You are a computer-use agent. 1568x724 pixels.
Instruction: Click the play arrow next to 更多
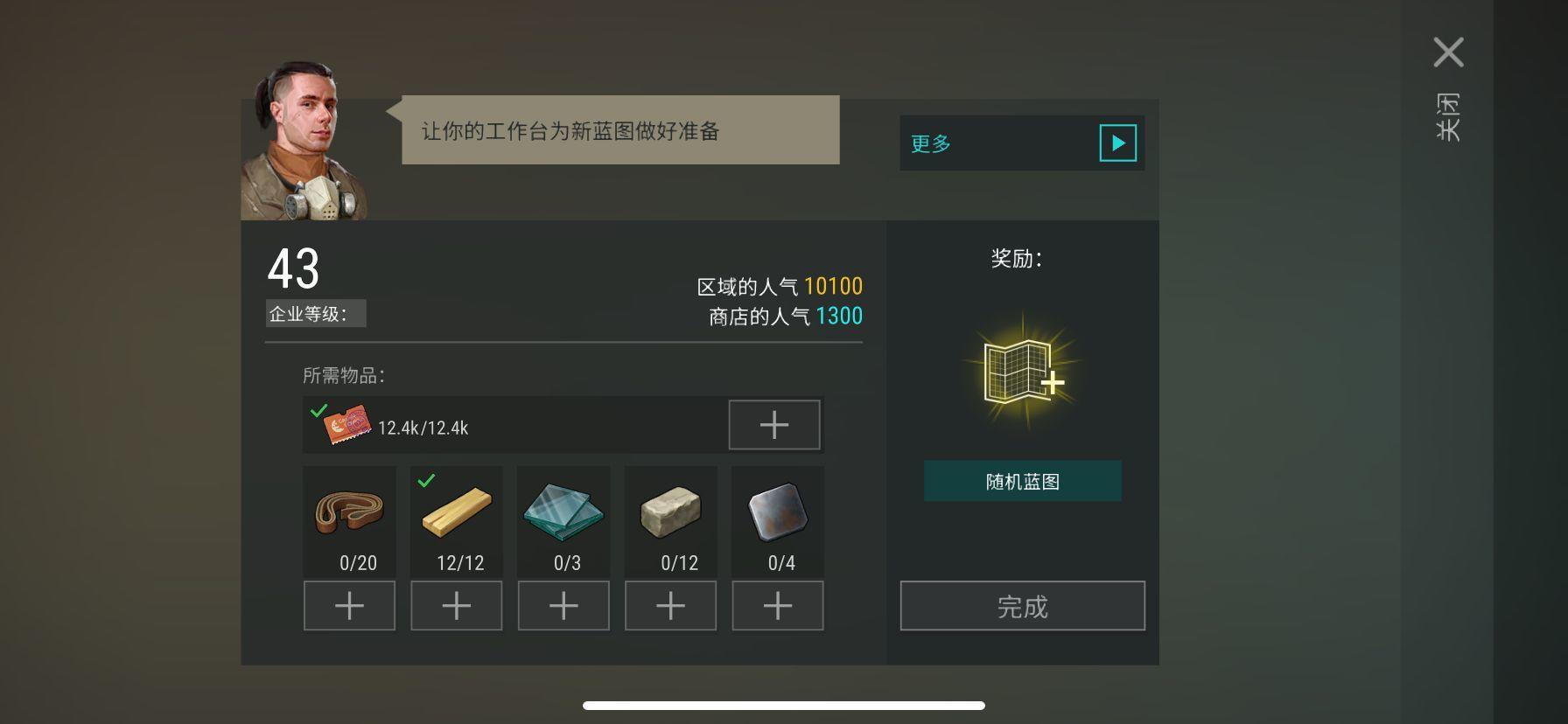click(1117, 143)
